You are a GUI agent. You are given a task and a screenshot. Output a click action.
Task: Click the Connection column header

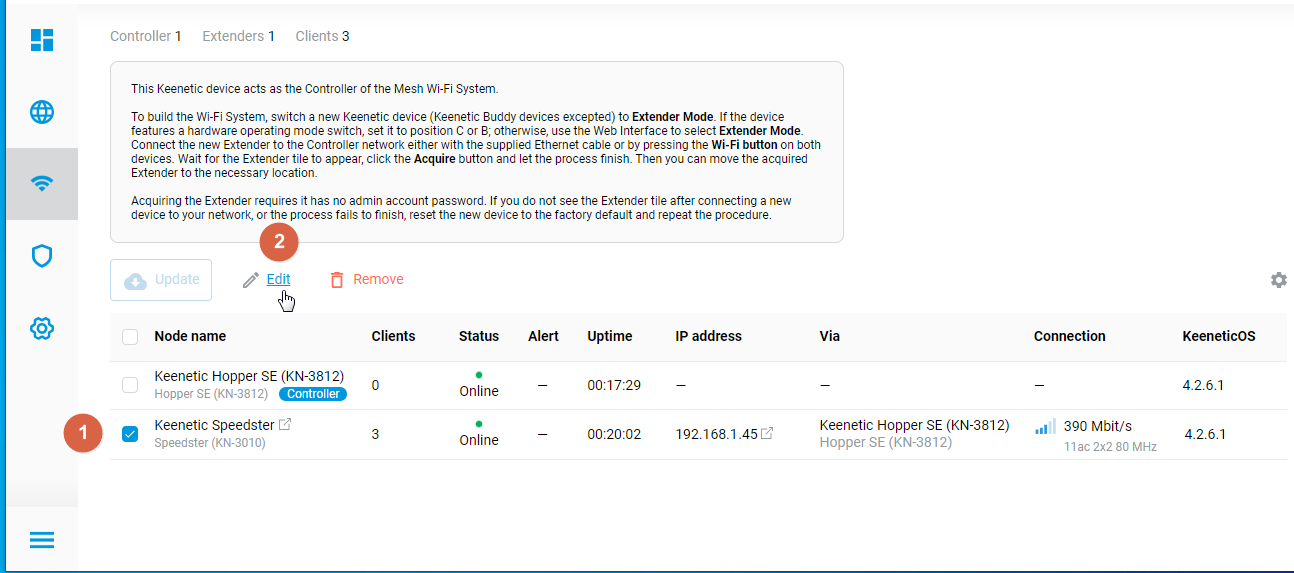(1070, 336)
